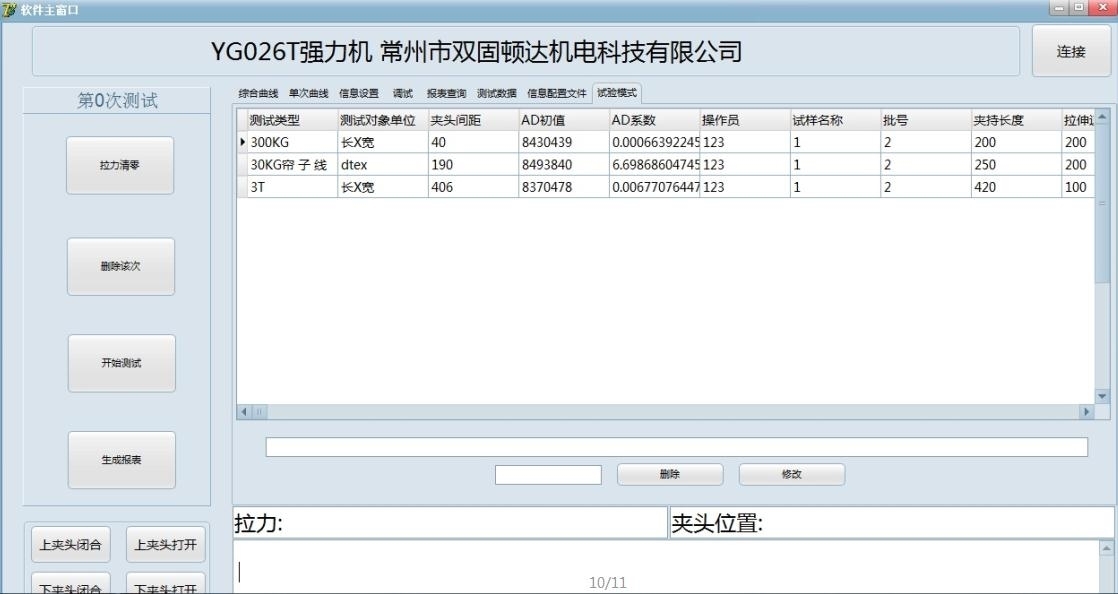Click the table's horizontal scrollbar right arrow
This screenshot has width=1118, height=594.
click(x=1087, y=412)
